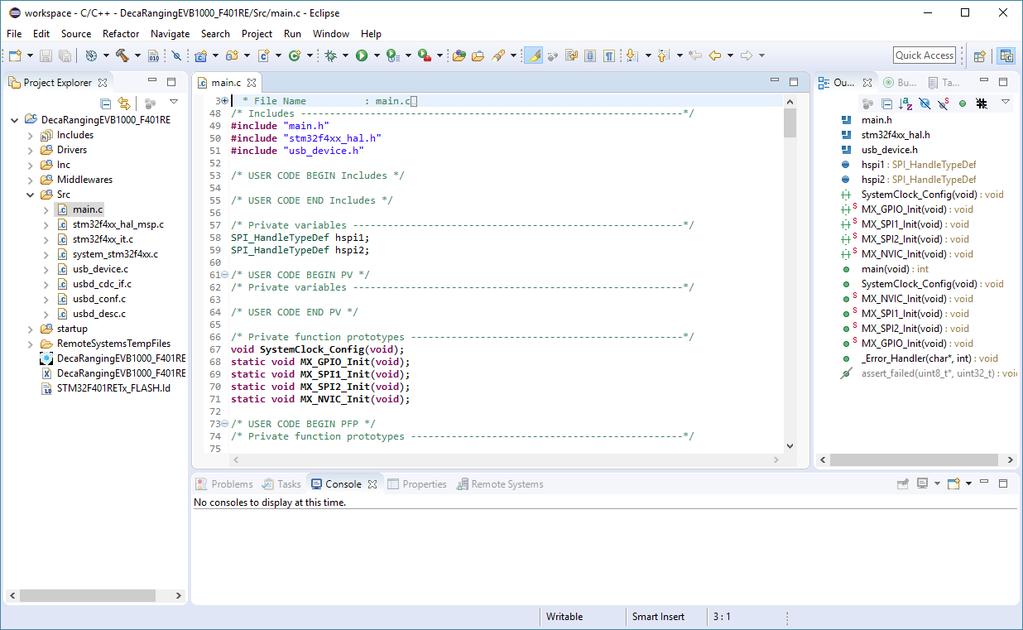Image resolution: width=1023 pixels, height=630 pixels.
Task: Click the External Tools run icon
Action: (x=424, y=55)
